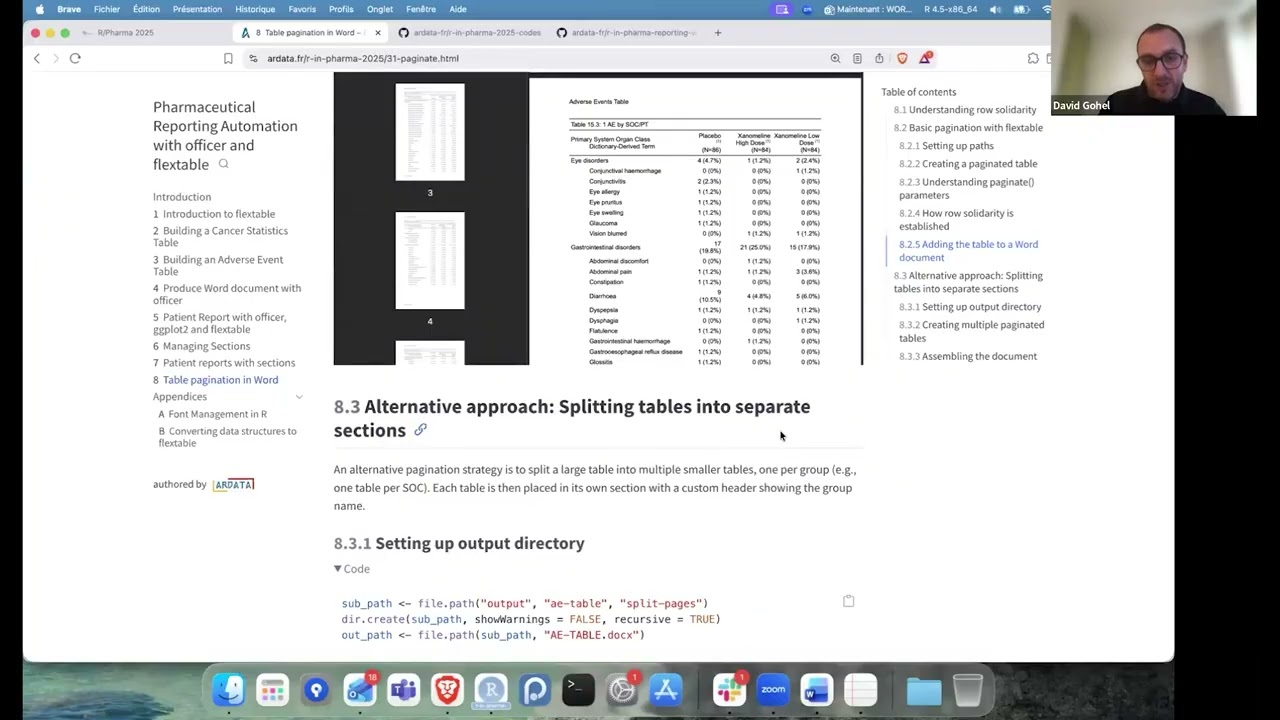Open Terminal from the dock
Screen dimensions: 1280x720
[x=578, y=690]
